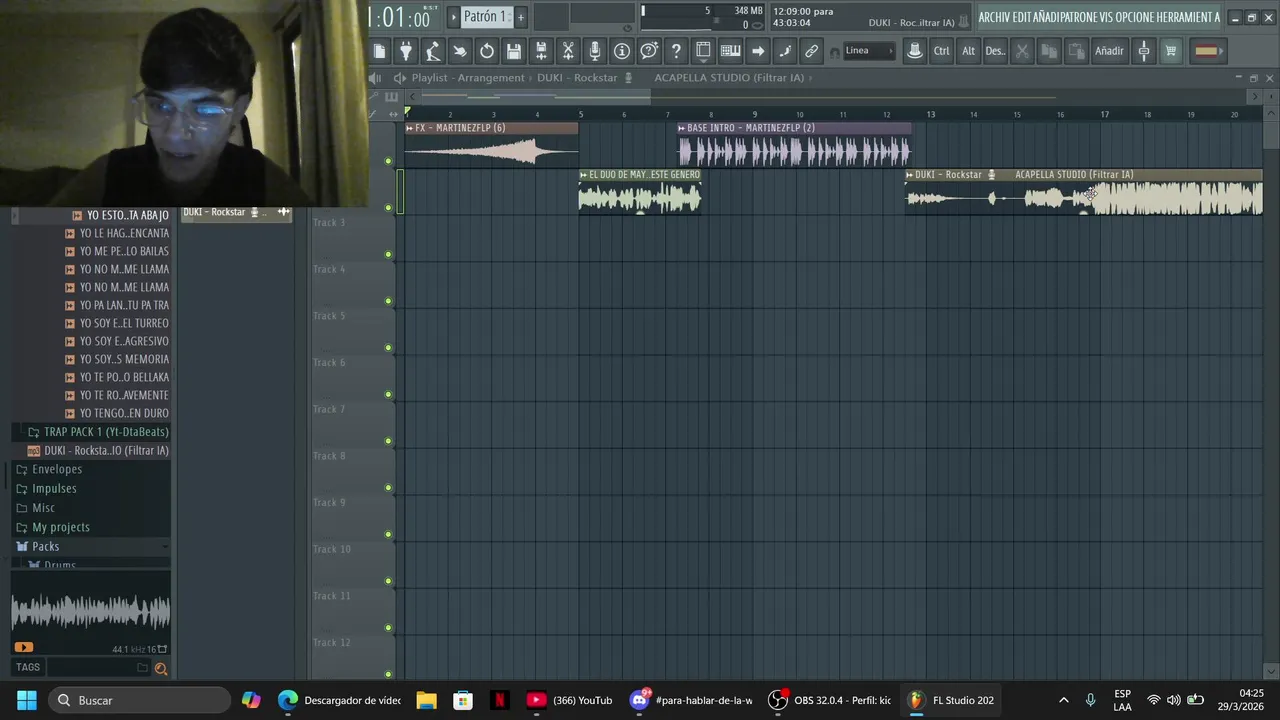Click the toolbar cut scissors icon near Des.
The image size is (1280, 720).
[1022, 51]
